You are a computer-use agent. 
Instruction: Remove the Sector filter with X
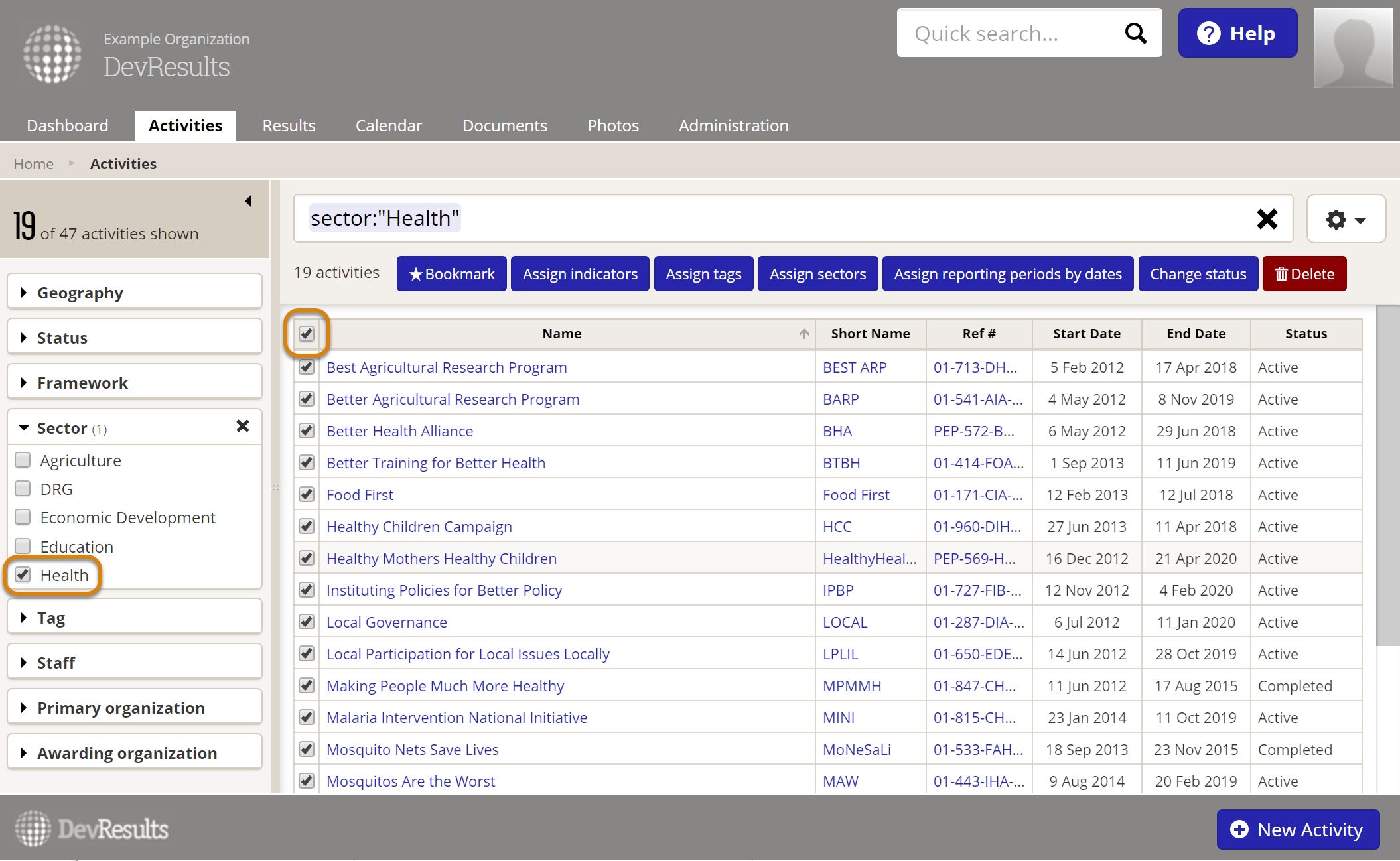point(243,427)
